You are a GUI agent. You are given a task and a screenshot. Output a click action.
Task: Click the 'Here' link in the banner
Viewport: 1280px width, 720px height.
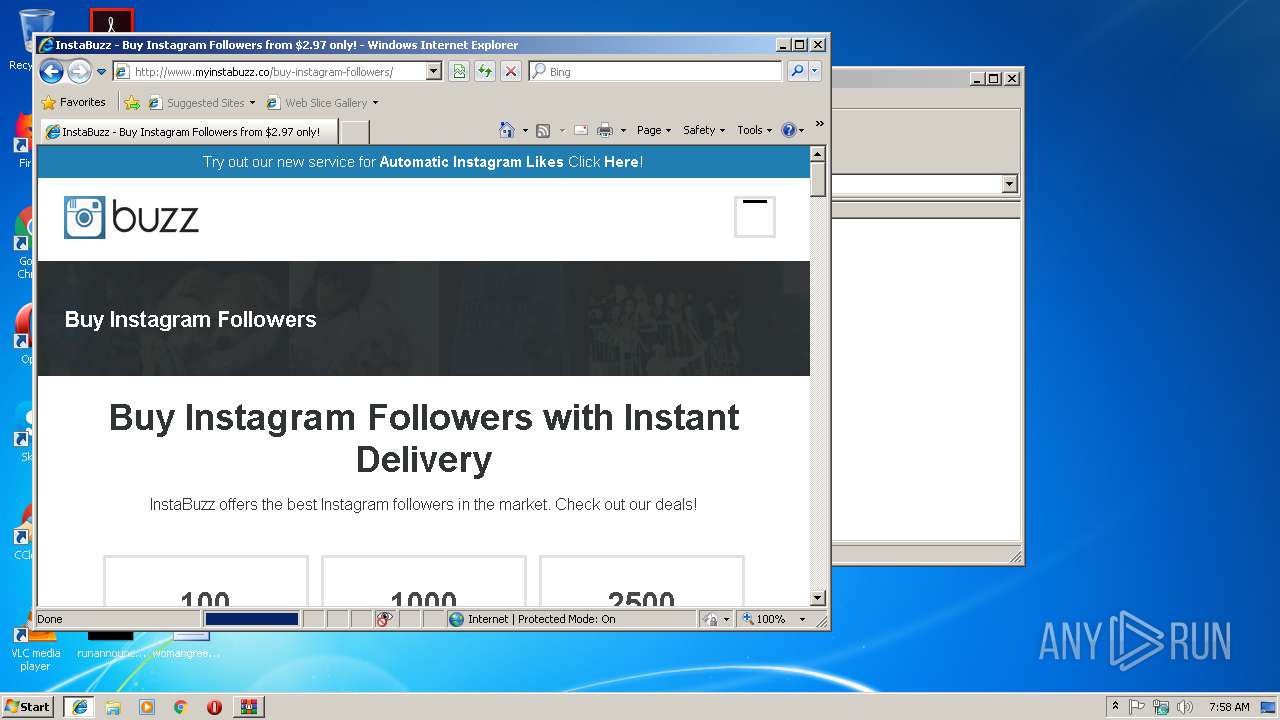(621, 162)
